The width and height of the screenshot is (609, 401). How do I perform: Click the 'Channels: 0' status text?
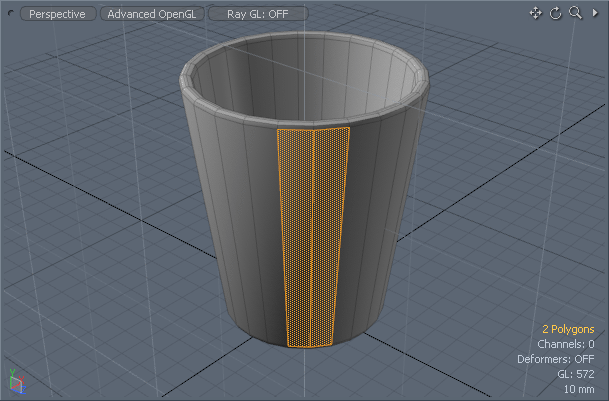(567, 344)
